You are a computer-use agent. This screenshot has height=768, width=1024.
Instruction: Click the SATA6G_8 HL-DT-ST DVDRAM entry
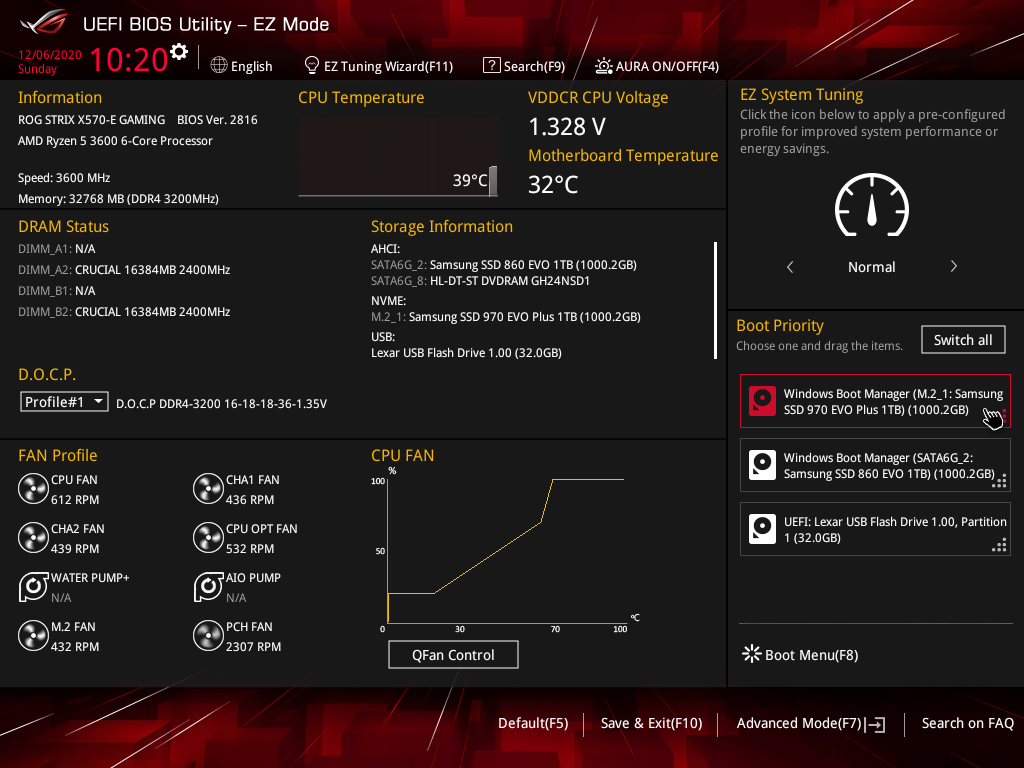click(481, 281)
